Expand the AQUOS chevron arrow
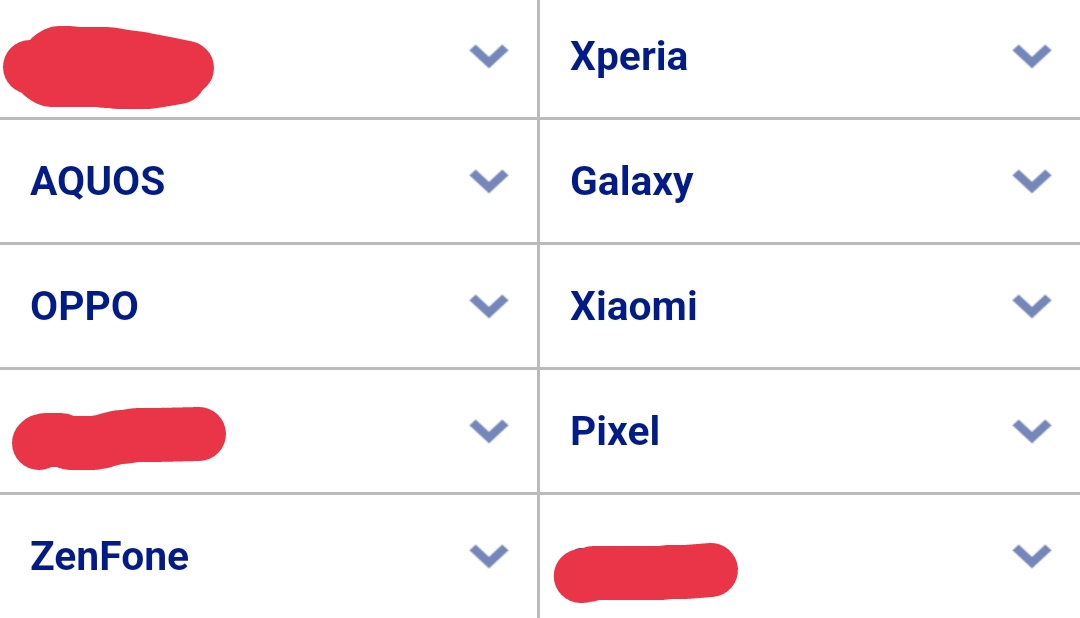This screenshot has height=618, width=1080. pyautogui.click(x=489, y=181)
